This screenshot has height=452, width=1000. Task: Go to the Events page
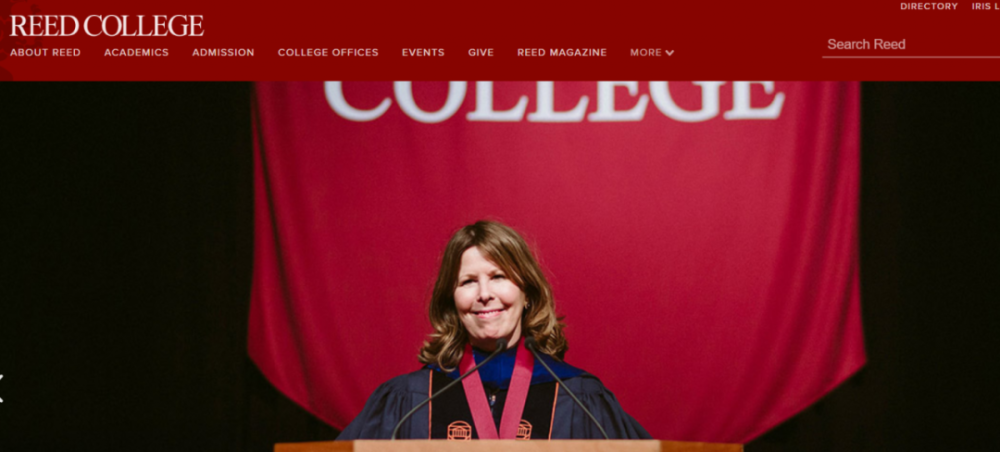click(423, 53)
